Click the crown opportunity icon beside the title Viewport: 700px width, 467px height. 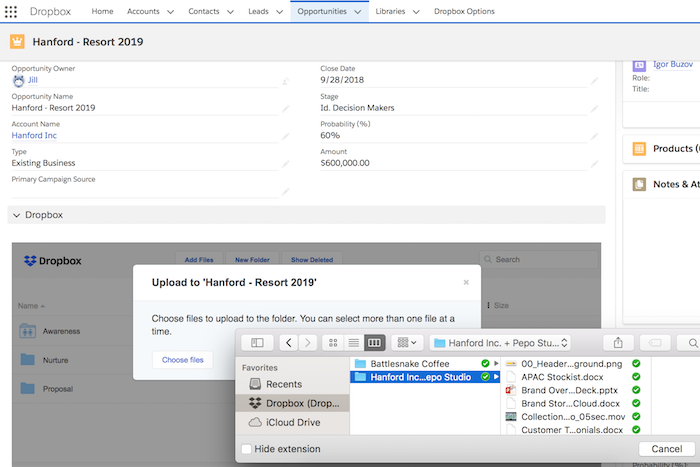click(x=18, y=42)
